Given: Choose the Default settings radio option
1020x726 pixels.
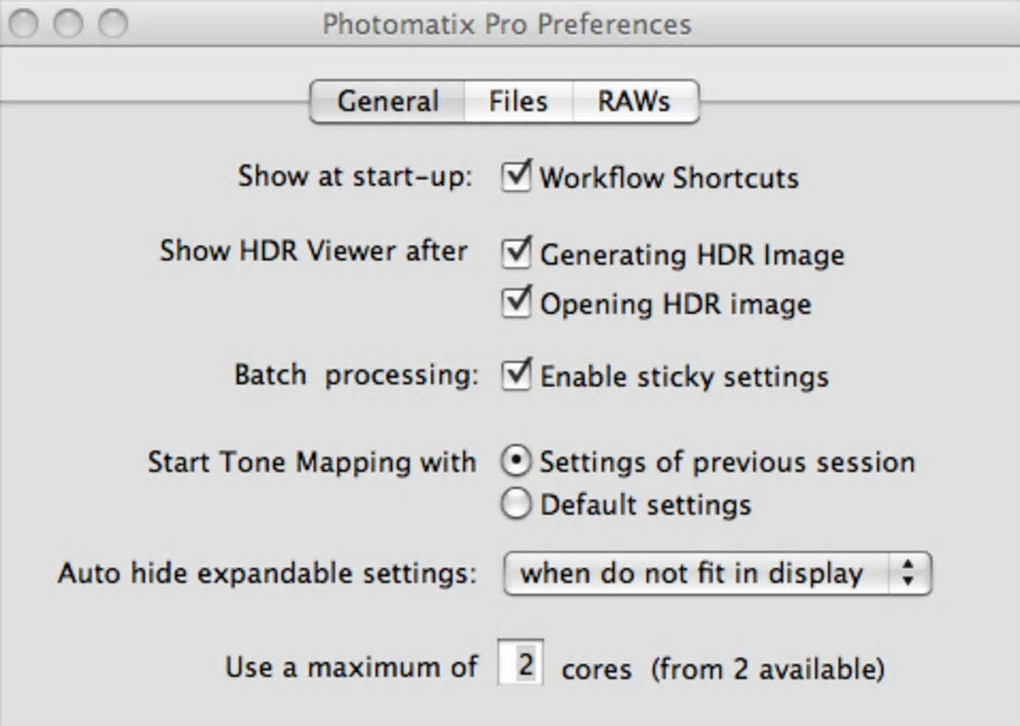Looking at the screenshot, I should [516, 504].
